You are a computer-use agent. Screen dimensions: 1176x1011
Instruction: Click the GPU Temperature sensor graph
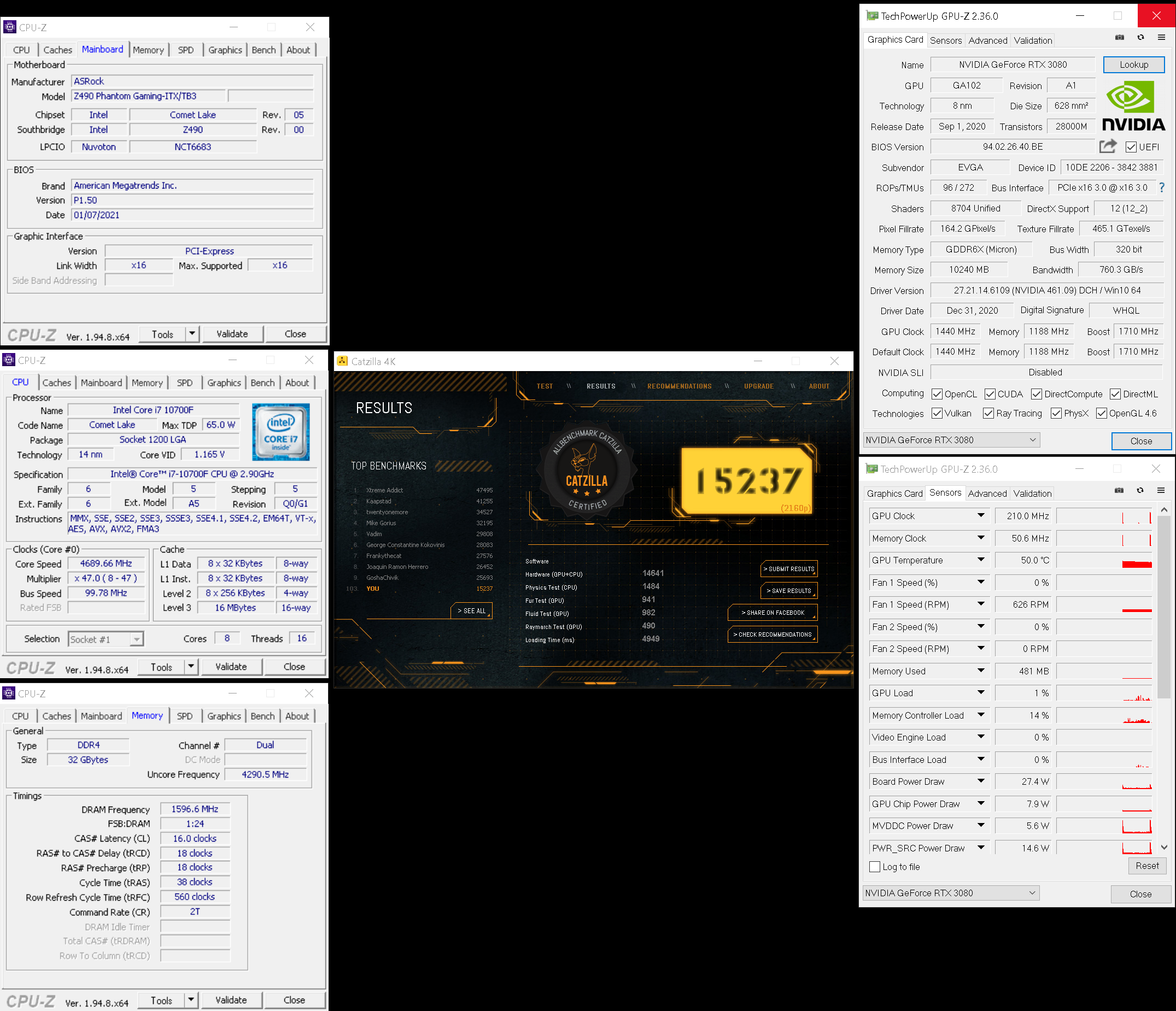(1104, 560)
